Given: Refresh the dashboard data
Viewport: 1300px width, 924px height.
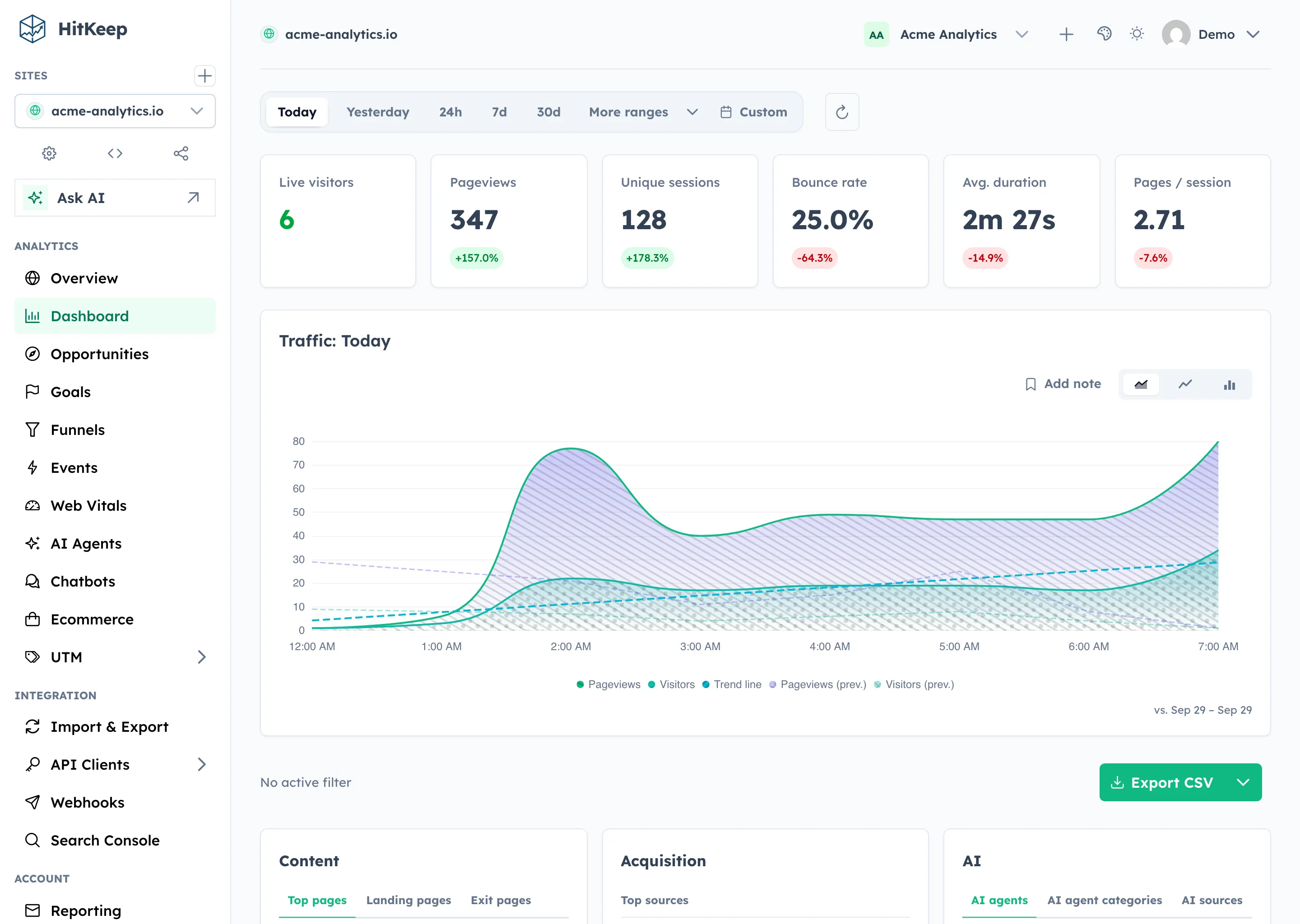Looking at the screenshot, I should tap(842, 112).
